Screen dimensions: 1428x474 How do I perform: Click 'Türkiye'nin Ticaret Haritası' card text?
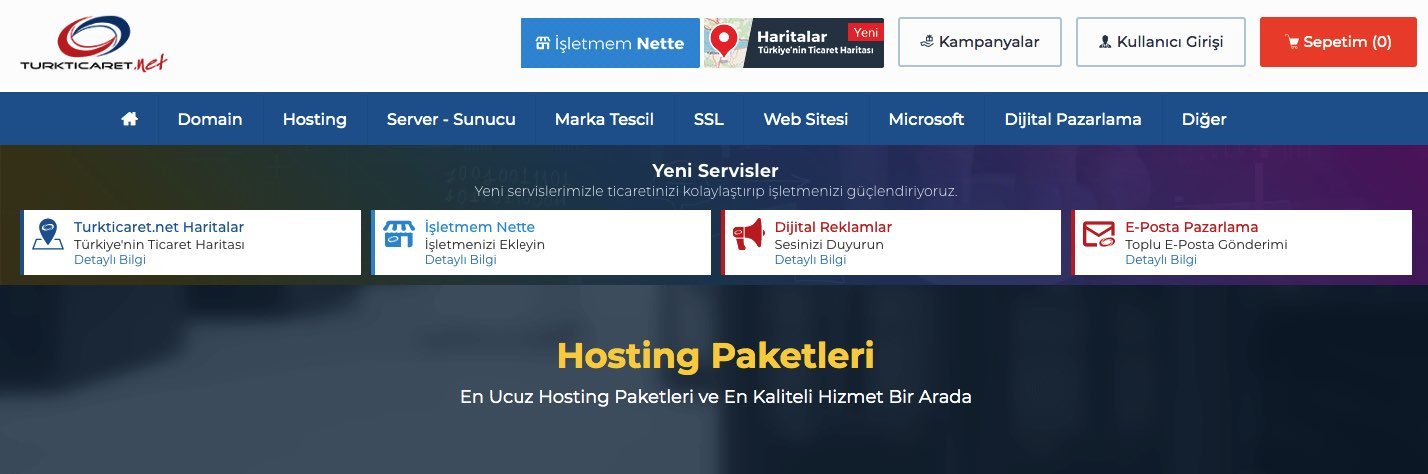160,244
